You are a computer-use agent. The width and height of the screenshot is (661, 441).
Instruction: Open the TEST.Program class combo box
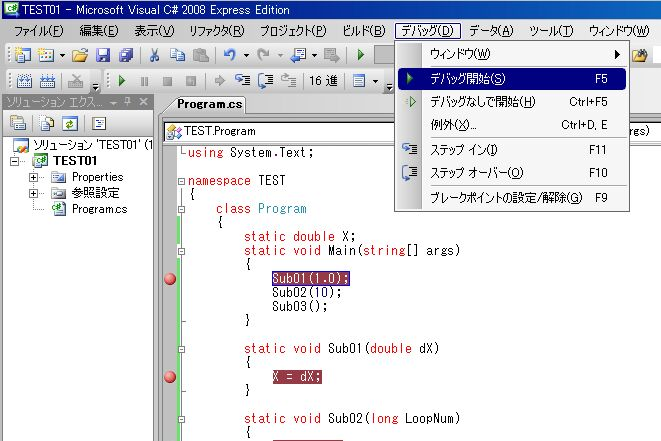coord(279,131)
